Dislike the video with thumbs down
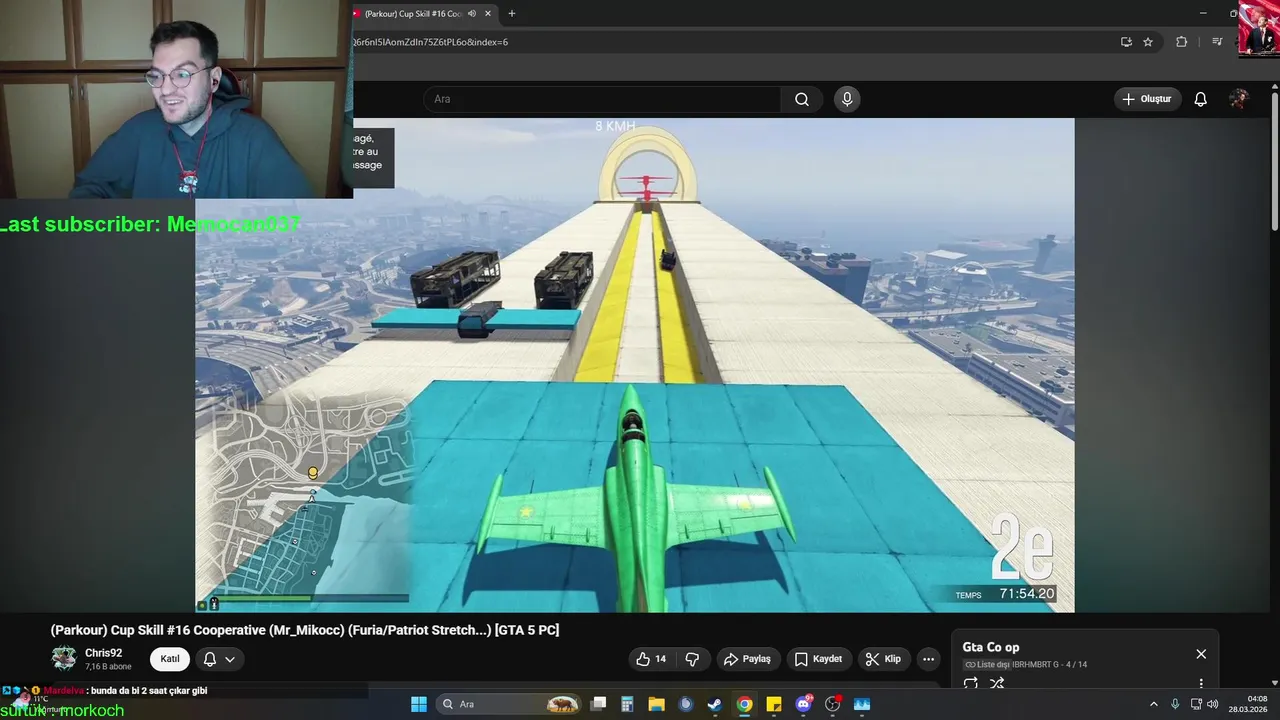Screen dimensions: 1280x720 (x=692, y=659)
